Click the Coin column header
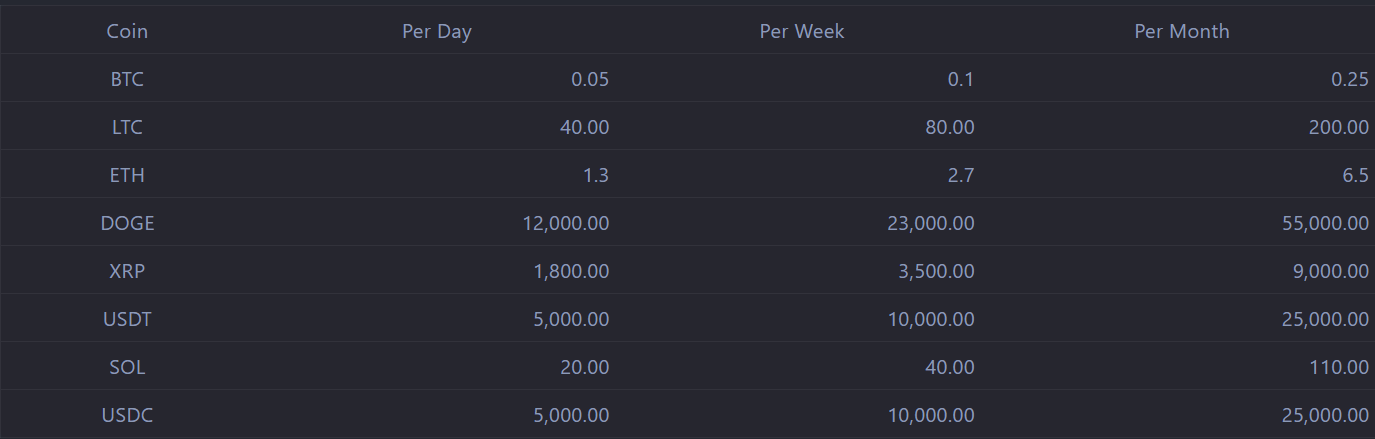1375x439 pixels. click(x=127, y=31)
